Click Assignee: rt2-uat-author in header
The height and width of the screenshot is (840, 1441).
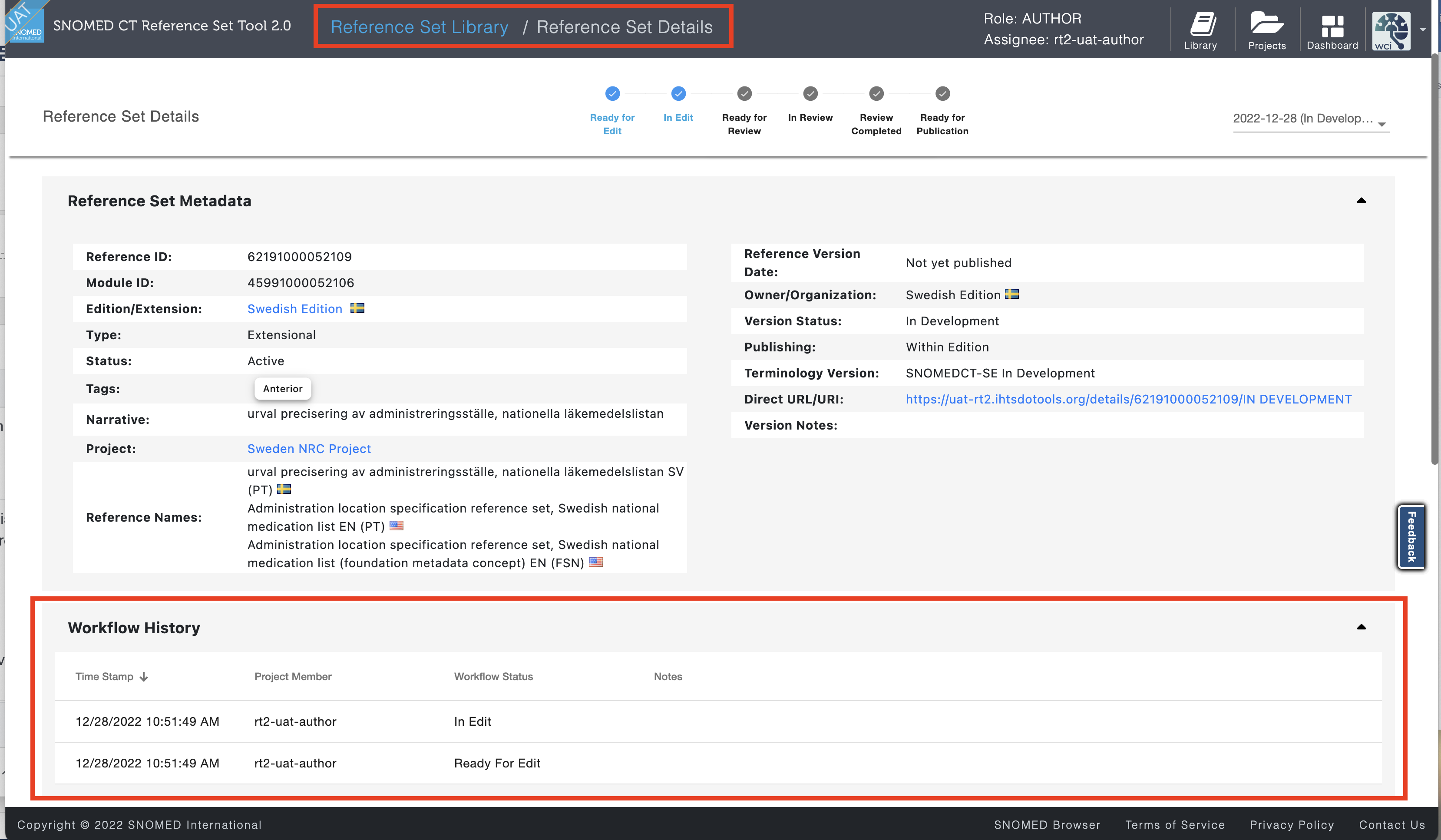[1063, 40]
